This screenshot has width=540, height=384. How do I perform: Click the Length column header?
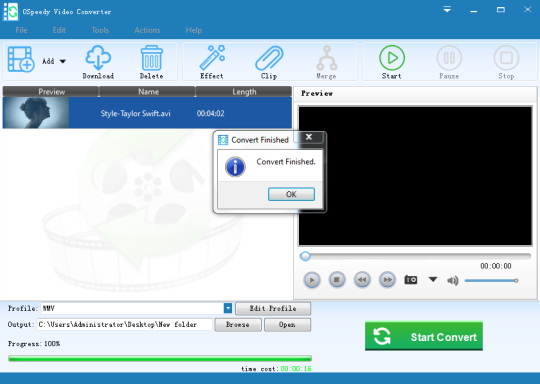[x=244, y=92]
